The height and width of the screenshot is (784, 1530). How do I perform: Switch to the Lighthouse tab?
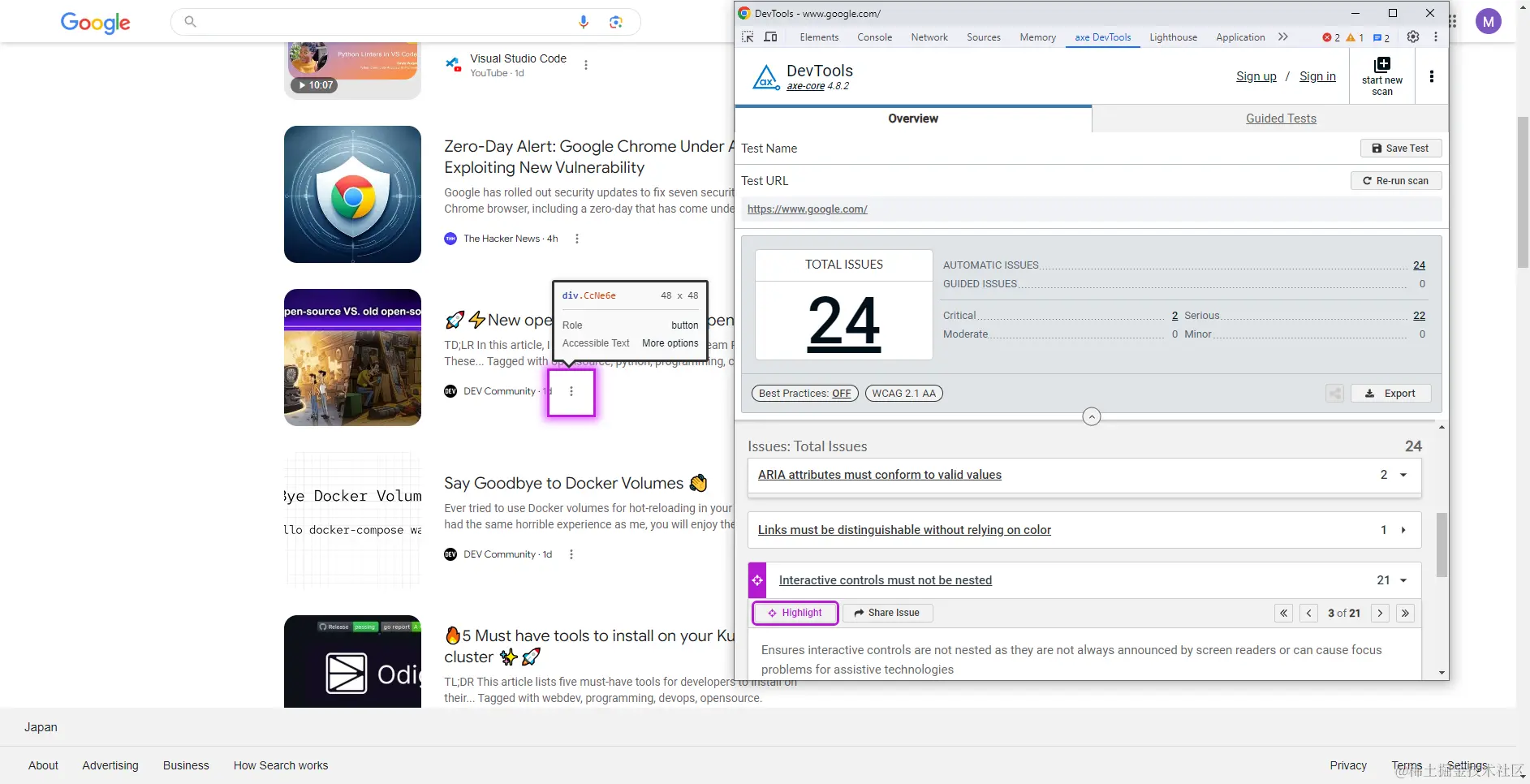click(x=1173, y=37)
